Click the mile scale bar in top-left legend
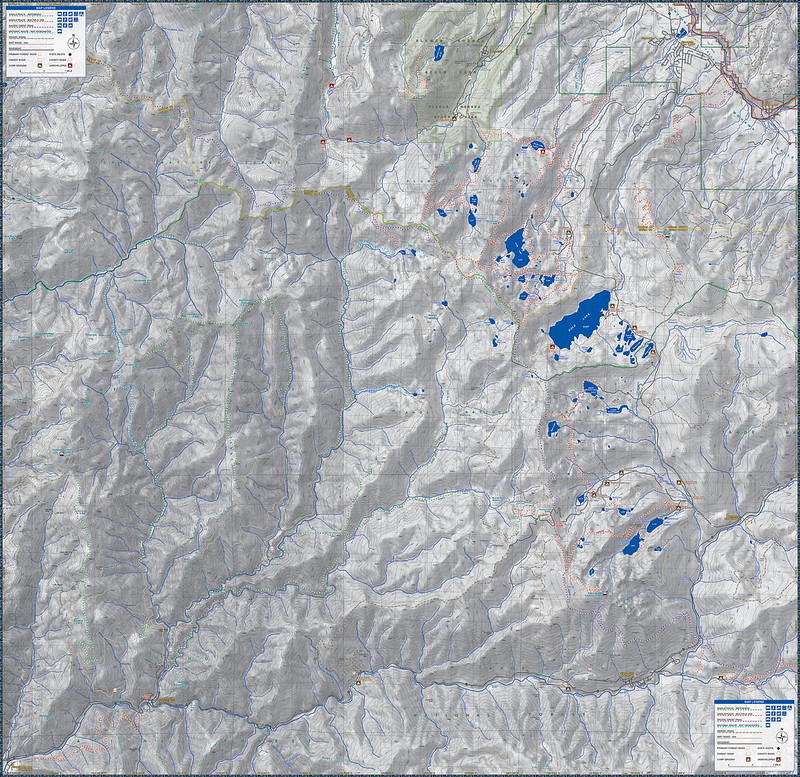 [43, 71]
